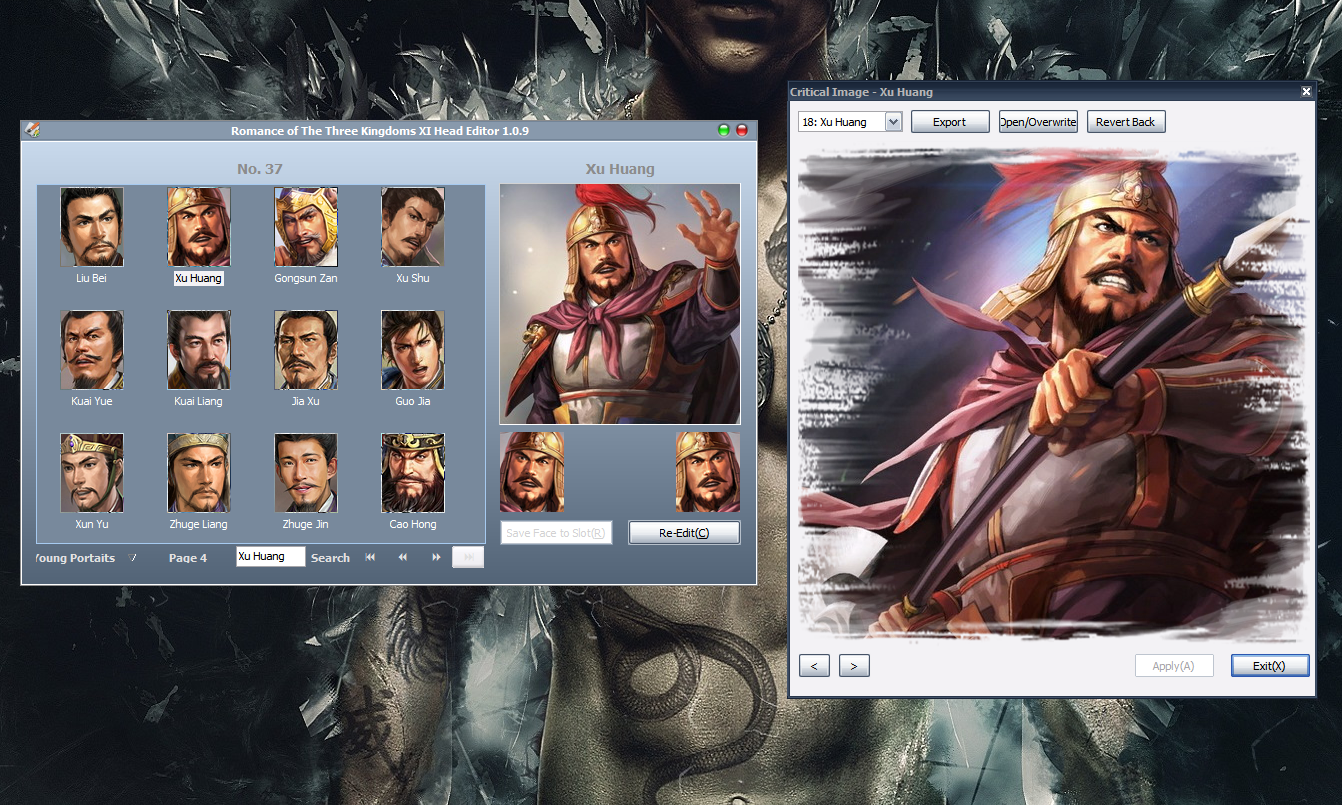Select the Cao Hong portrait thumbnail

point(413,473)
